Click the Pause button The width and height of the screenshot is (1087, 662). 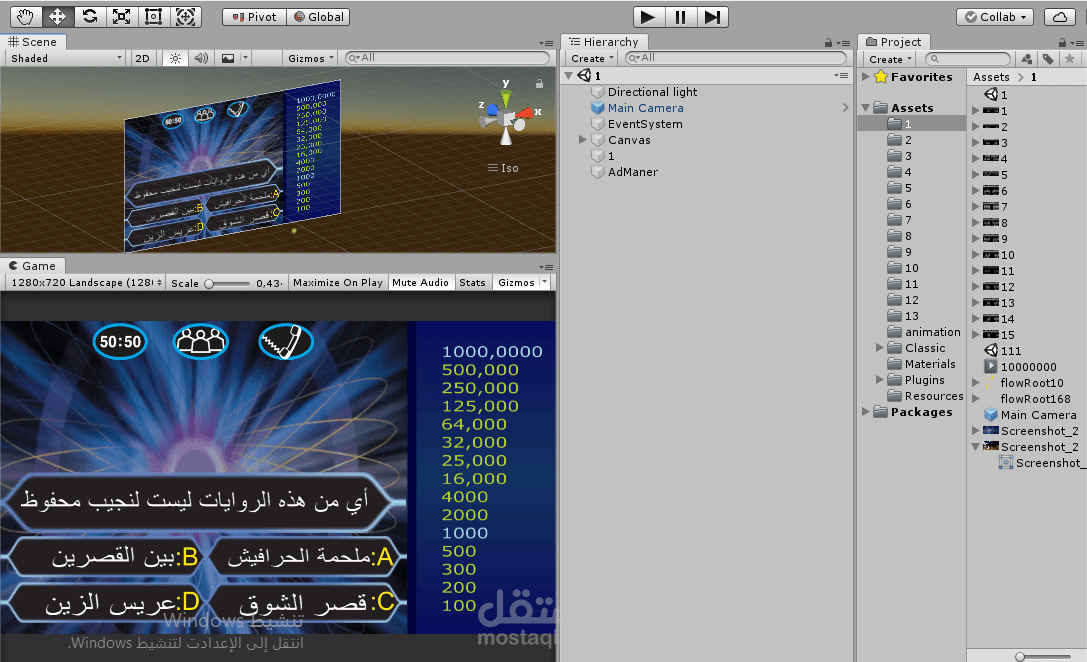pos(680,17)
